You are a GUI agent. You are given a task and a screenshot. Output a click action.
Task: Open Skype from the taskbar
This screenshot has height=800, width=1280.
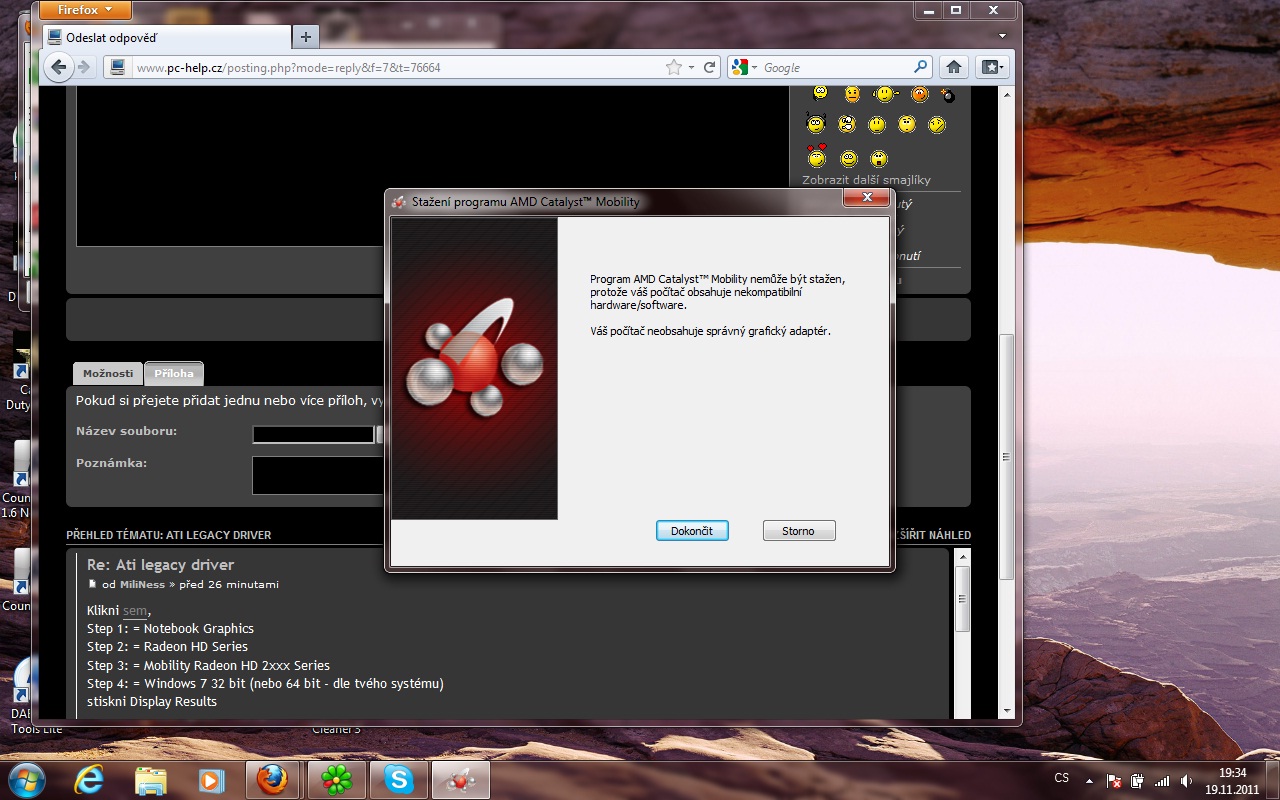398,779
